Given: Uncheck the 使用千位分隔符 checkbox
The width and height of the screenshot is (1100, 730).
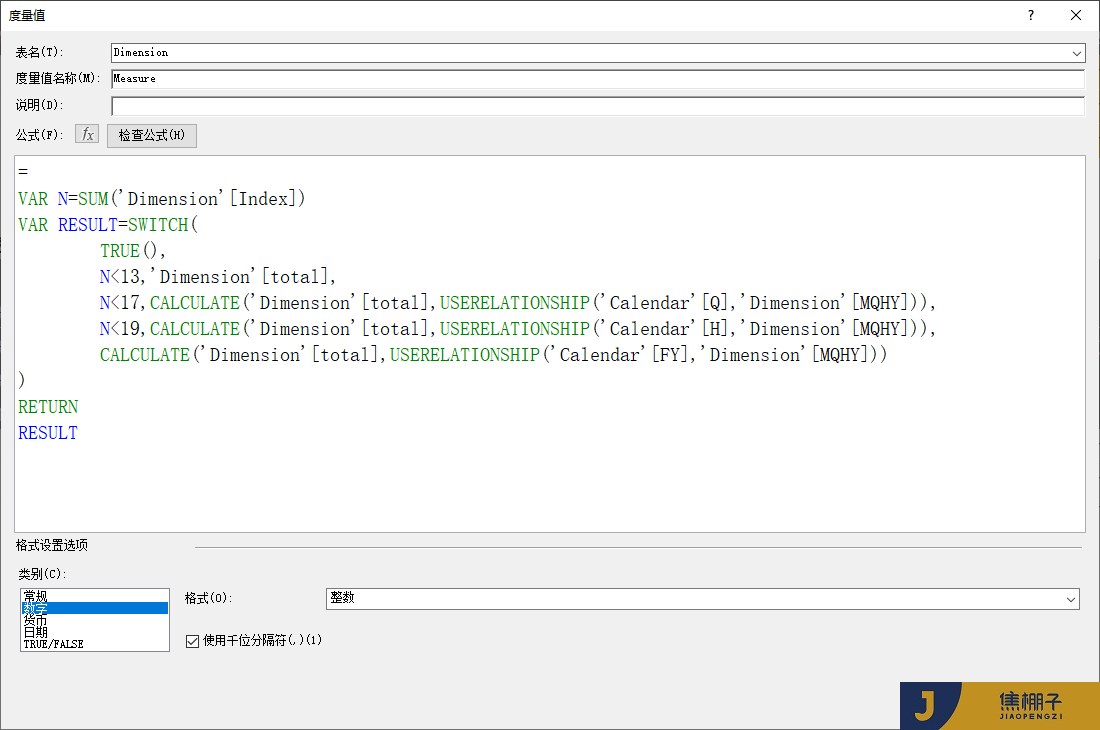Looking at the screenshot, I should coord(192,641).
